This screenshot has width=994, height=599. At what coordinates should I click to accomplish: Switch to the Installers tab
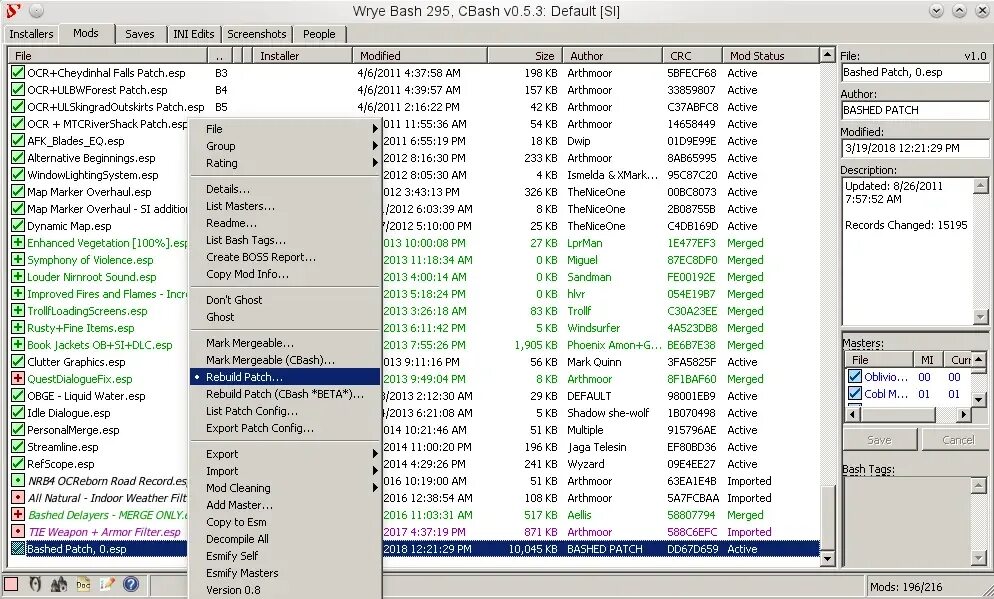pos(31,34)
